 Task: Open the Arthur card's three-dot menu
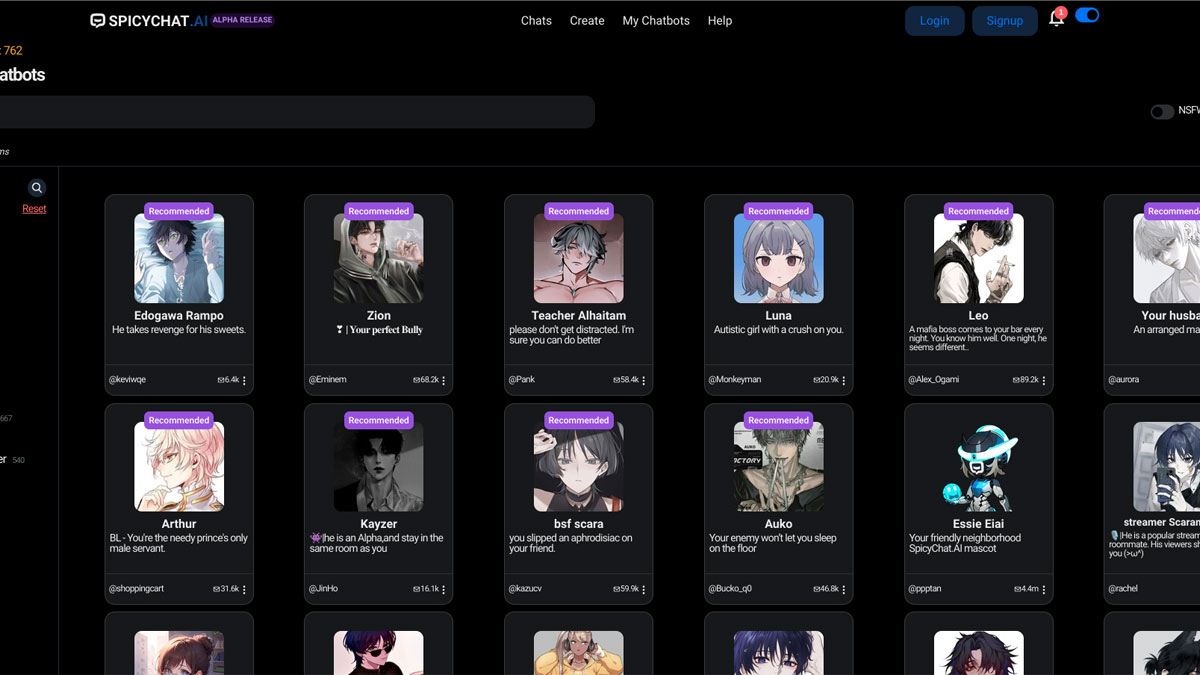pyautogui.click(x=244, y=590)
